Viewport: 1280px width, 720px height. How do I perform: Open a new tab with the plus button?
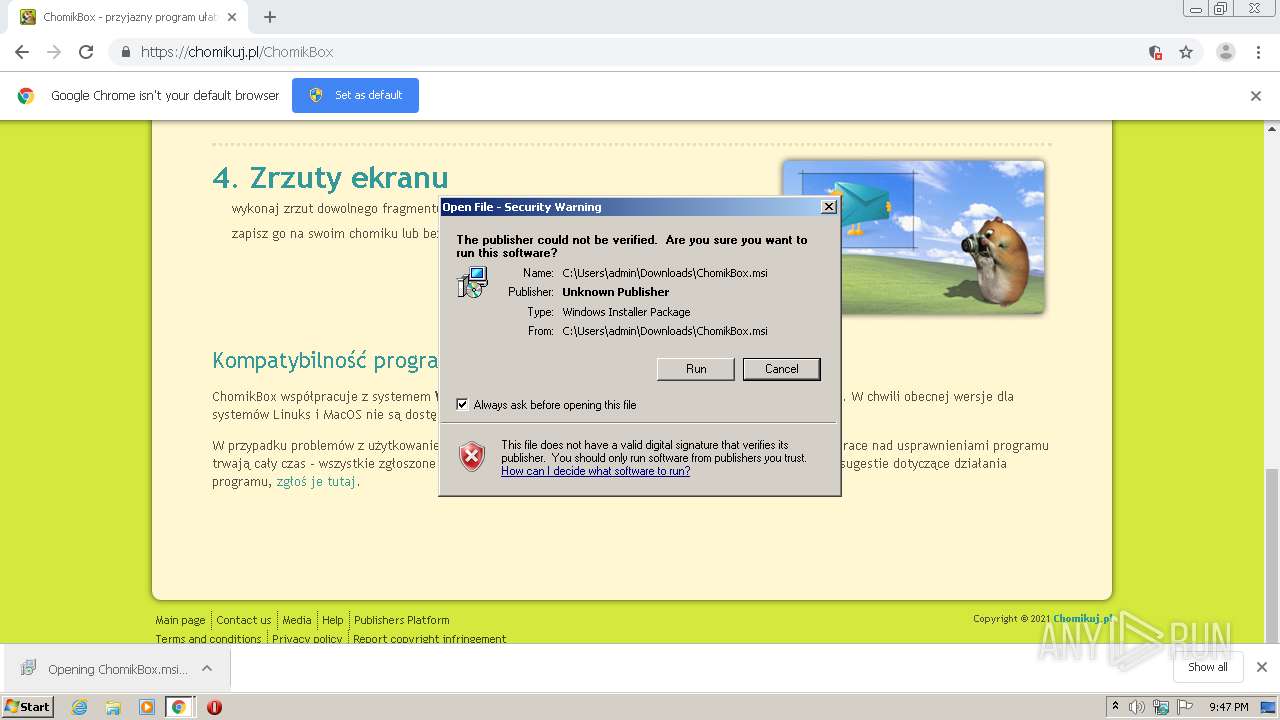270,17
